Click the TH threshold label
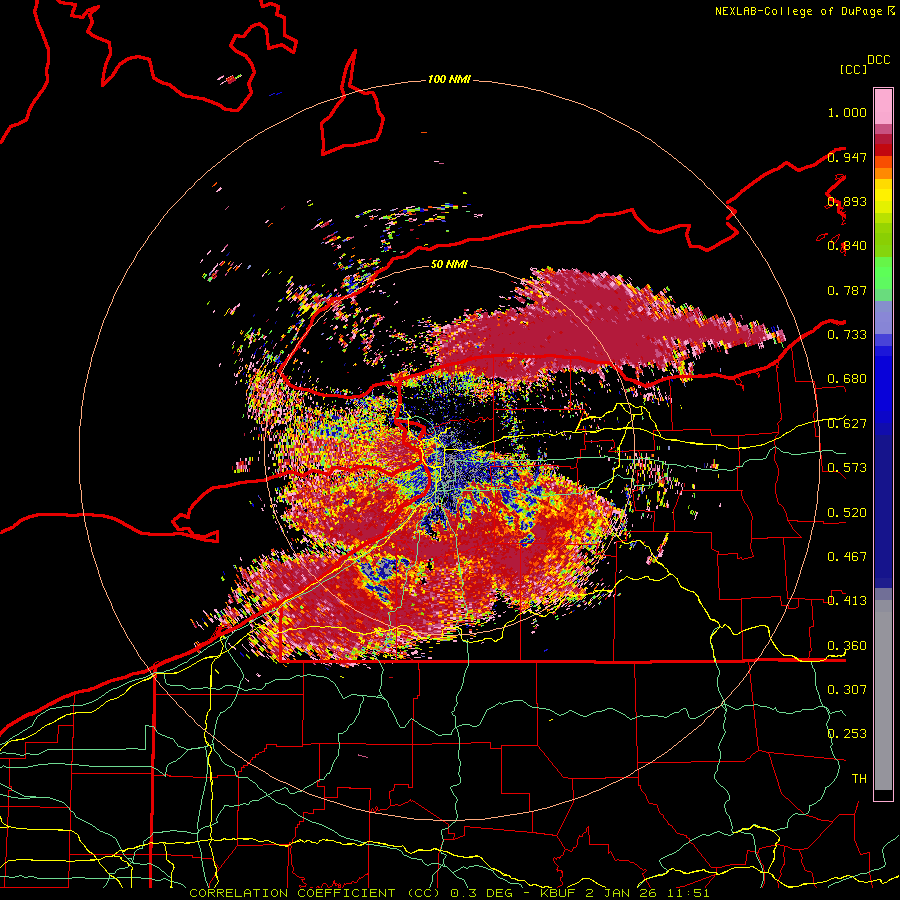900x900 pixels. [859, 779]
